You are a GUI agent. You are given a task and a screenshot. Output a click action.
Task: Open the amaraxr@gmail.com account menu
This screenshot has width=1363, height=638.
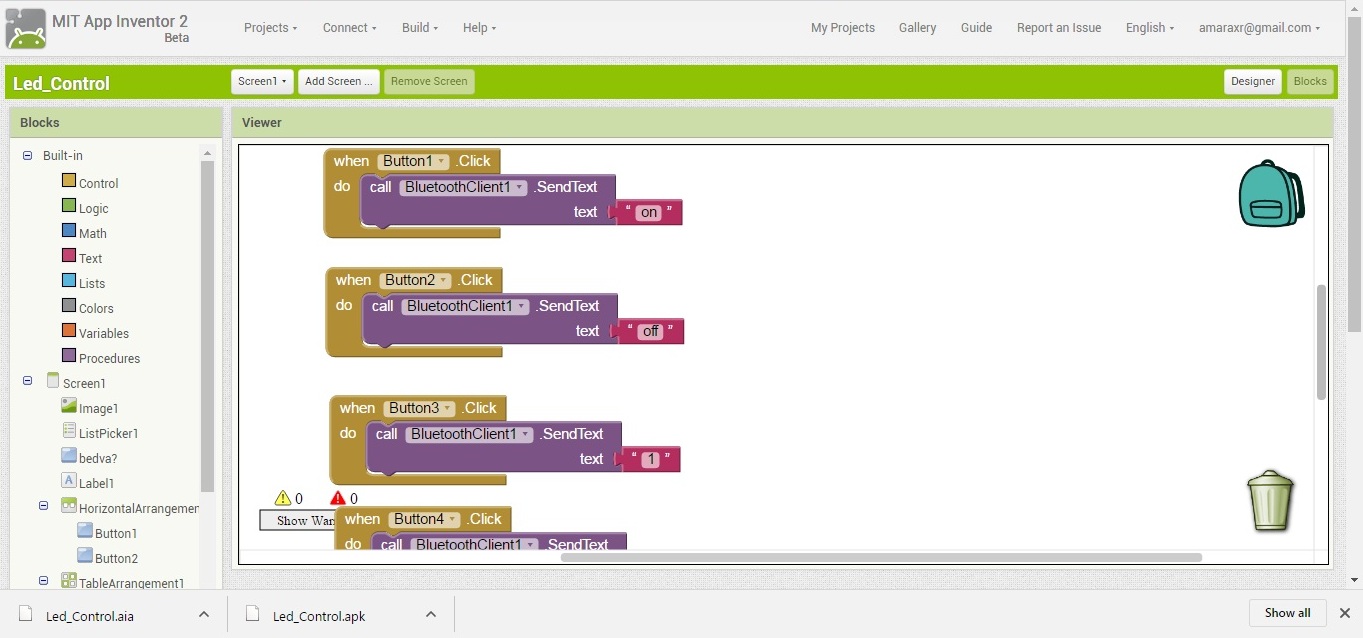(1259, 28)
